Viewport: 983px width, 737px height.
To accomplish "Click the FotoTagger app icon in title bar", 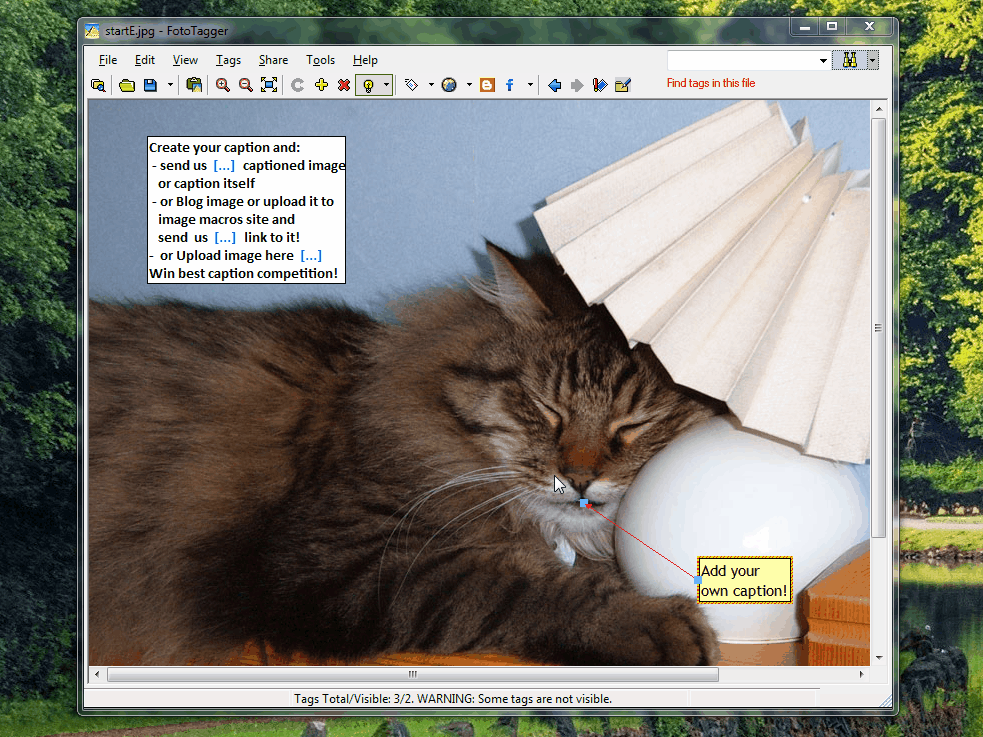I will click(92, 31).
